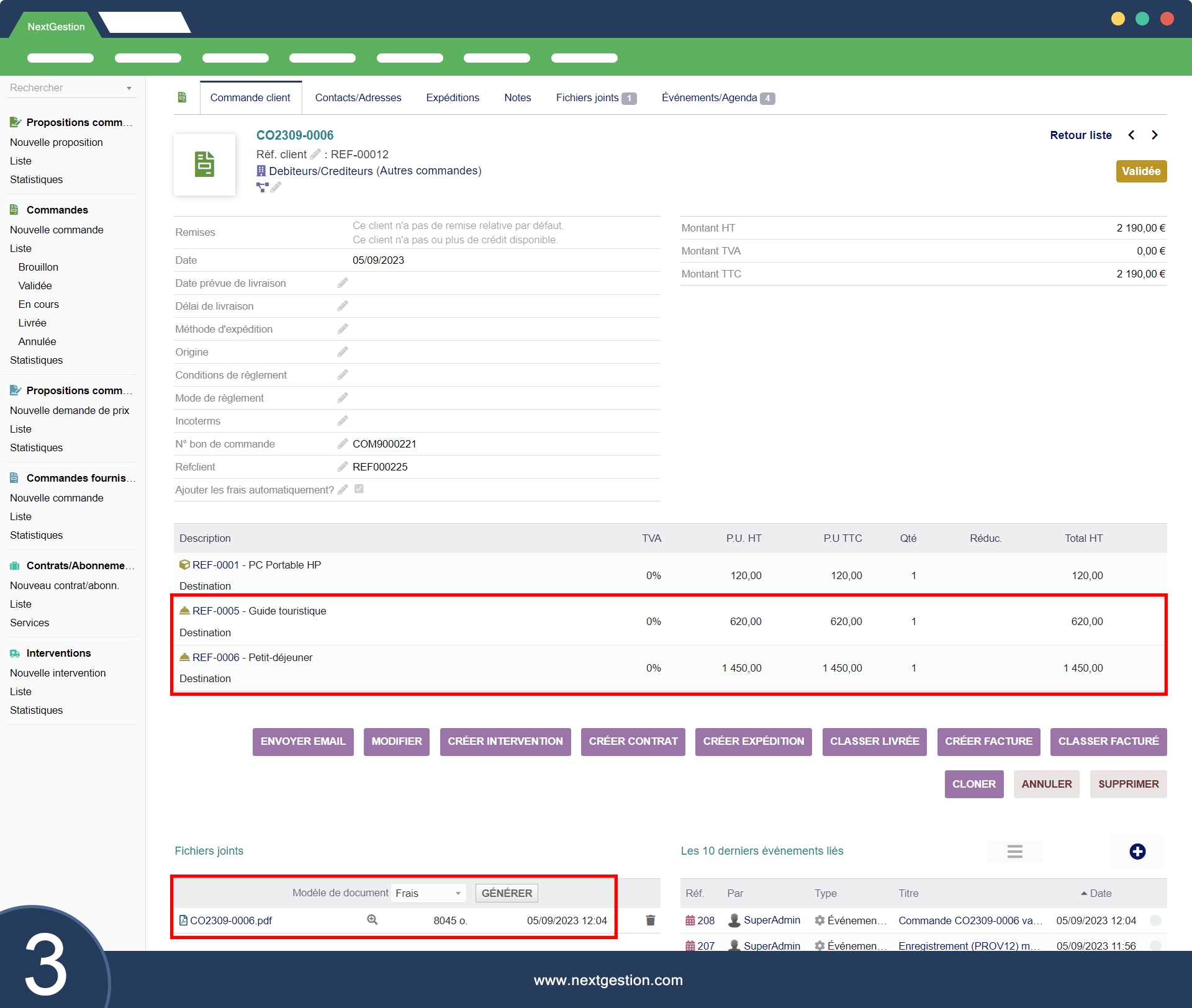The height and width of the screenshot is (1008, 1192).
Task: Open events list hamburger menu icon
Action: click(x=1014, y=852)
